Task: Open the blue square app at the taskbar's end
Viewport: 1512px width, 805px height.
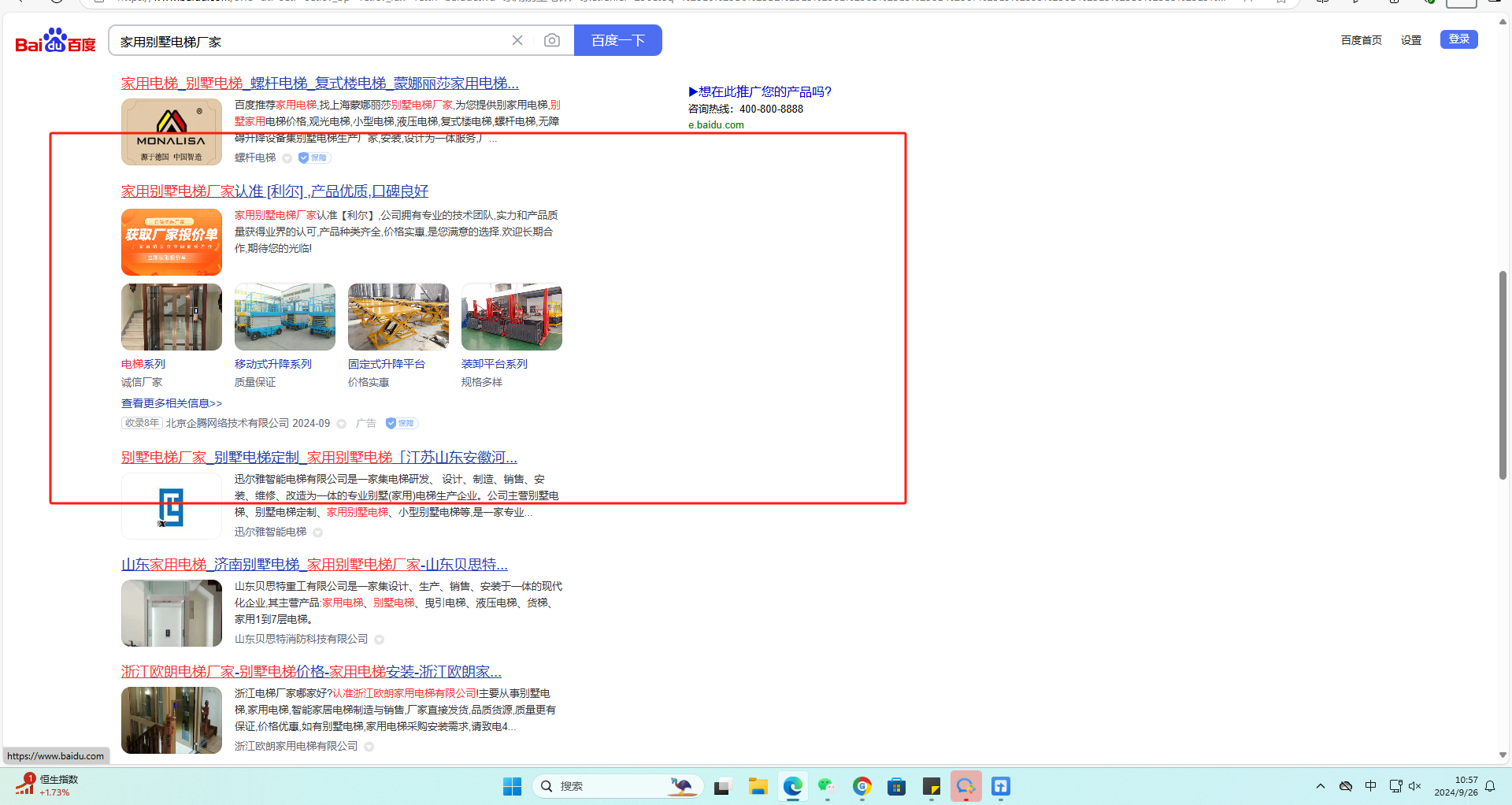Action: (1000, 786)
